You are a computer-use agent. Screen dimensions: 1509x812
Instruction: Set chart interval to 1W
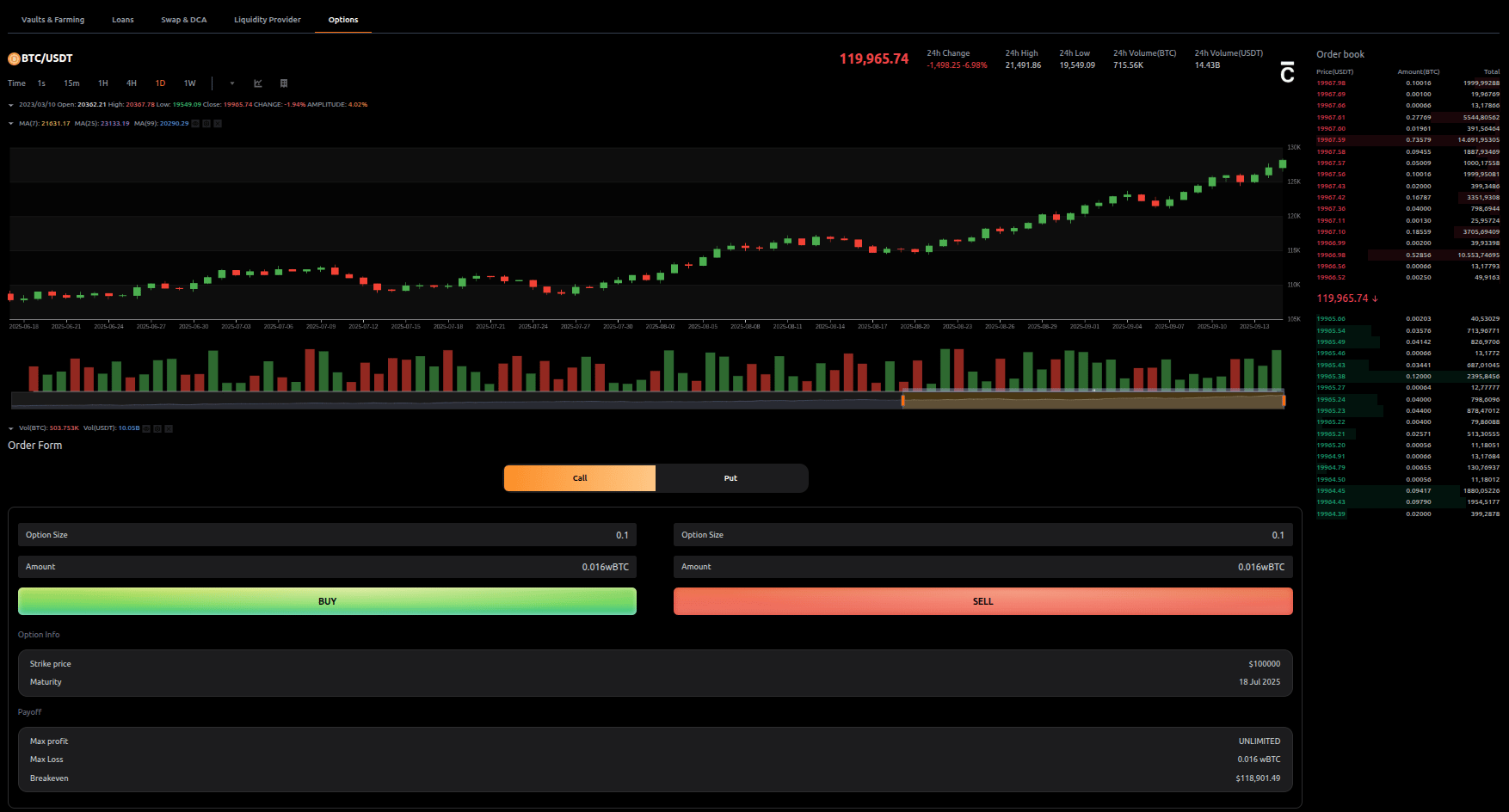coord(190,83)
